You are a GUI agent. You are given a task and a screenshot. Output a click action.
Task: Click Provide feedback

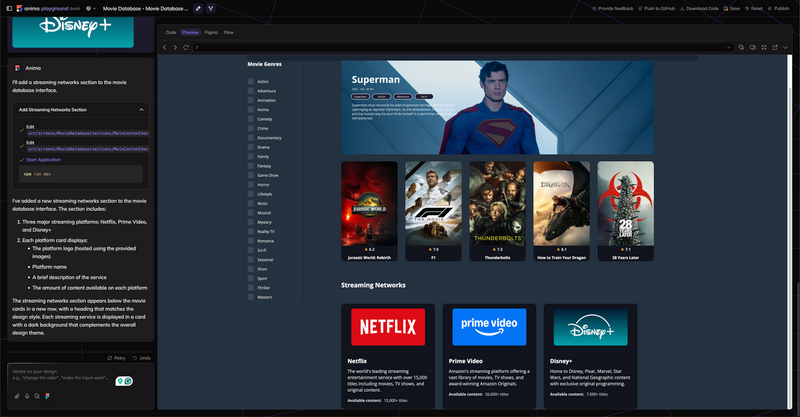612,8
